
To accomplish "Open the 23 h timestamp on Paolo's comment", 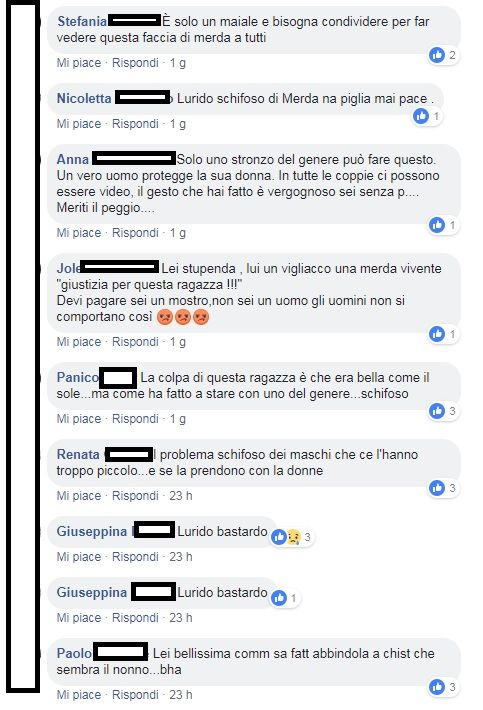I will pyautogui.click(x=181, y=695).
